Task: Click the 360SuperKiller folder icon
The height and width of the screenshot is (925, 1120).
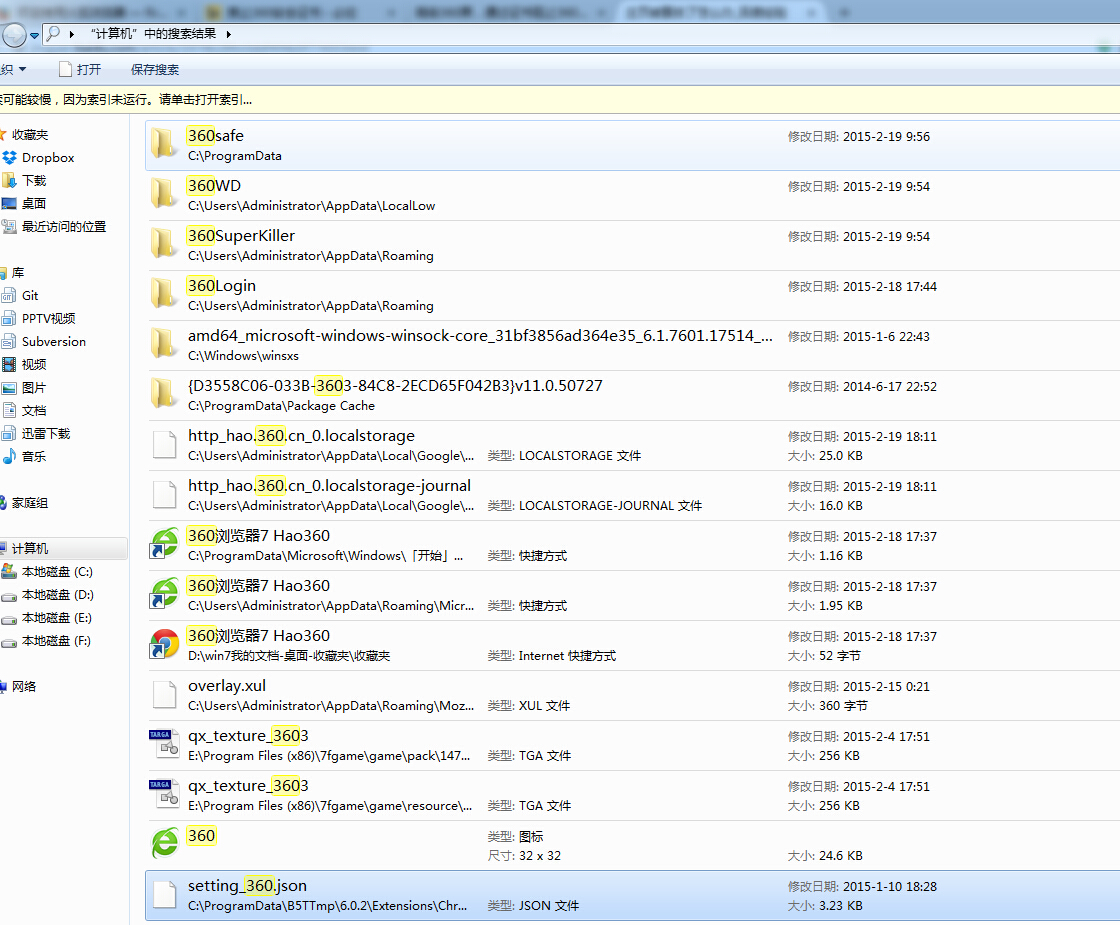Action: 164,244
